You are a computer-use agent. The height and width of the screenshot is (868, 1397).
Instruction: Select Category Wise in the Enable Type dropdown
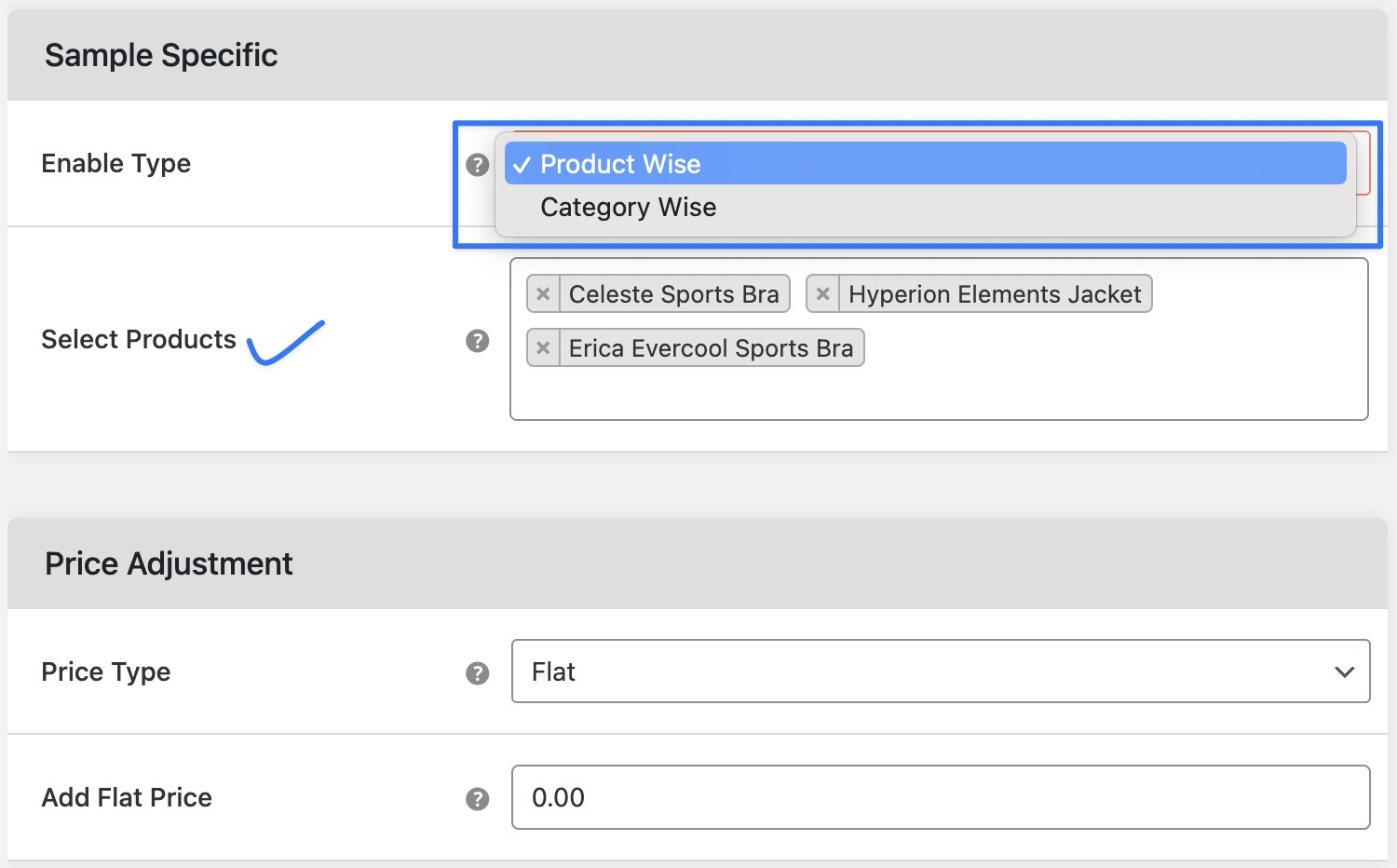(629, 207)
